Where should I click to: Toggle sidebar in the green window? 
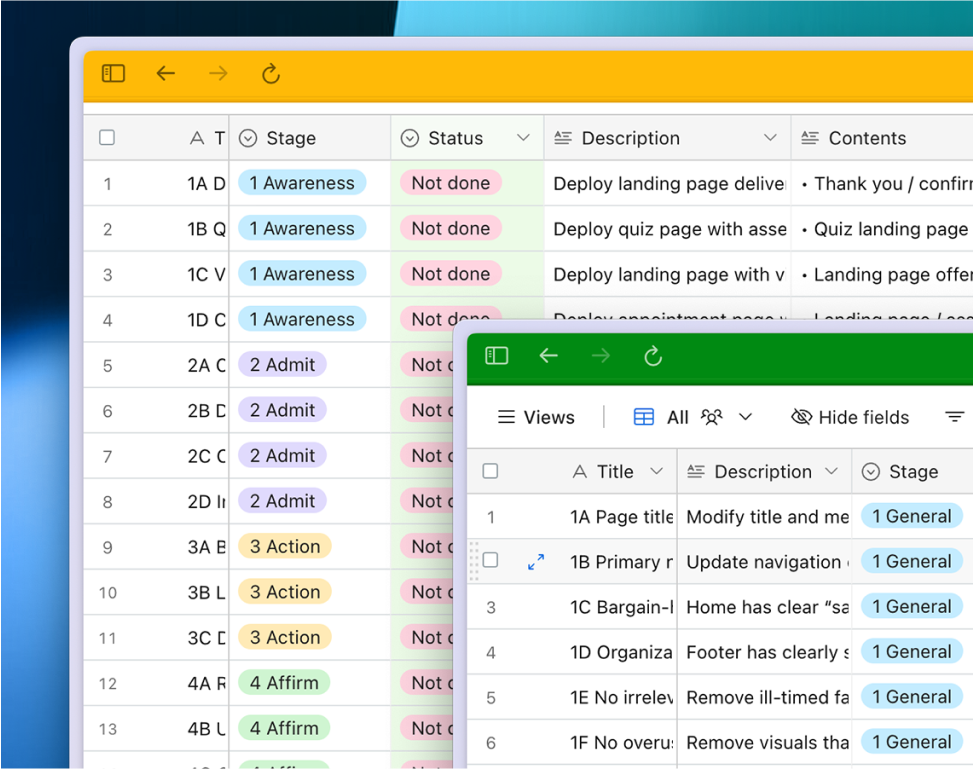[x=496, y=356]
